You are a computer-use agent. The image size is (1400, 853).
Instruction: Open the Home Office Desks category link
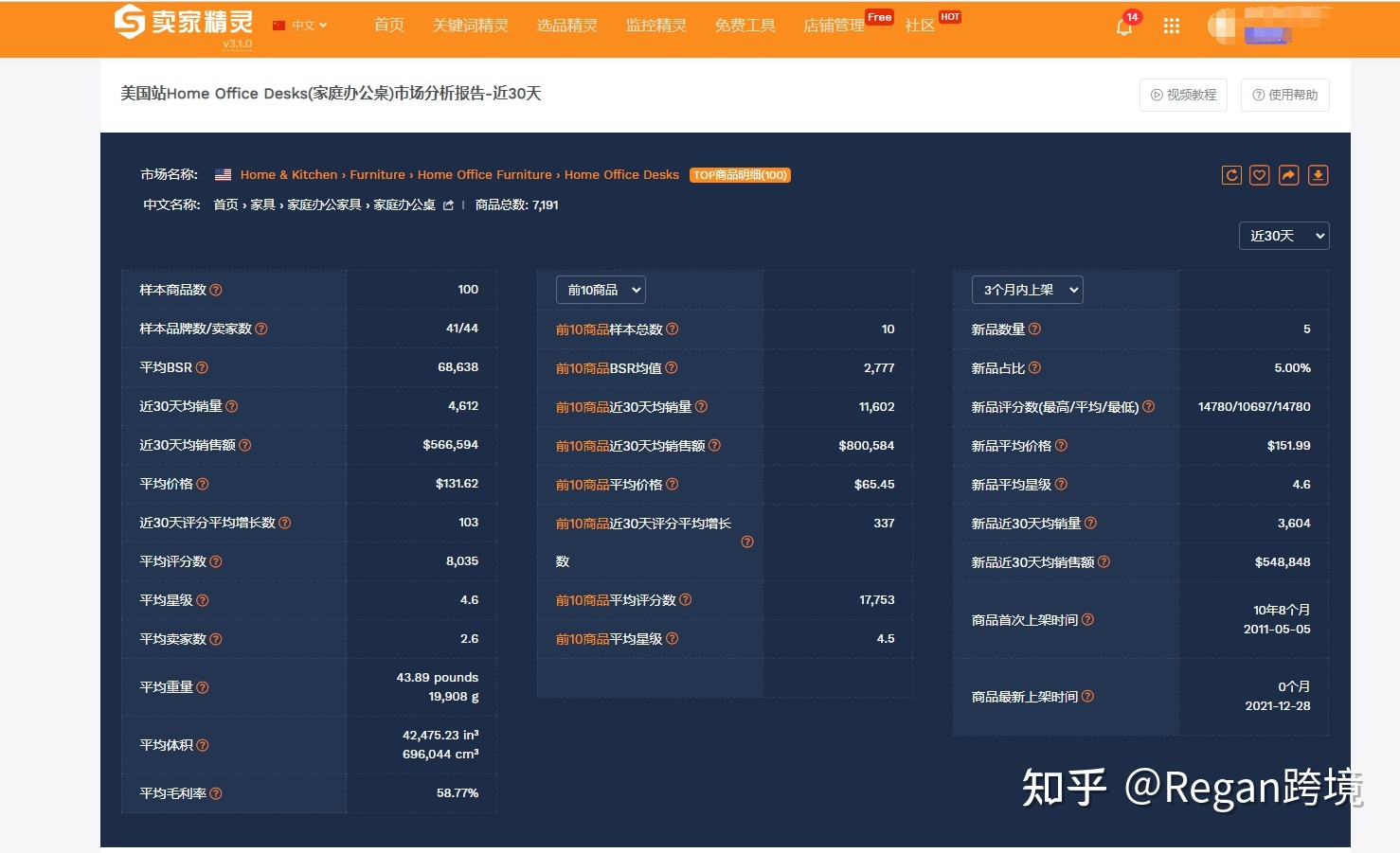click(x=621, y=174)
